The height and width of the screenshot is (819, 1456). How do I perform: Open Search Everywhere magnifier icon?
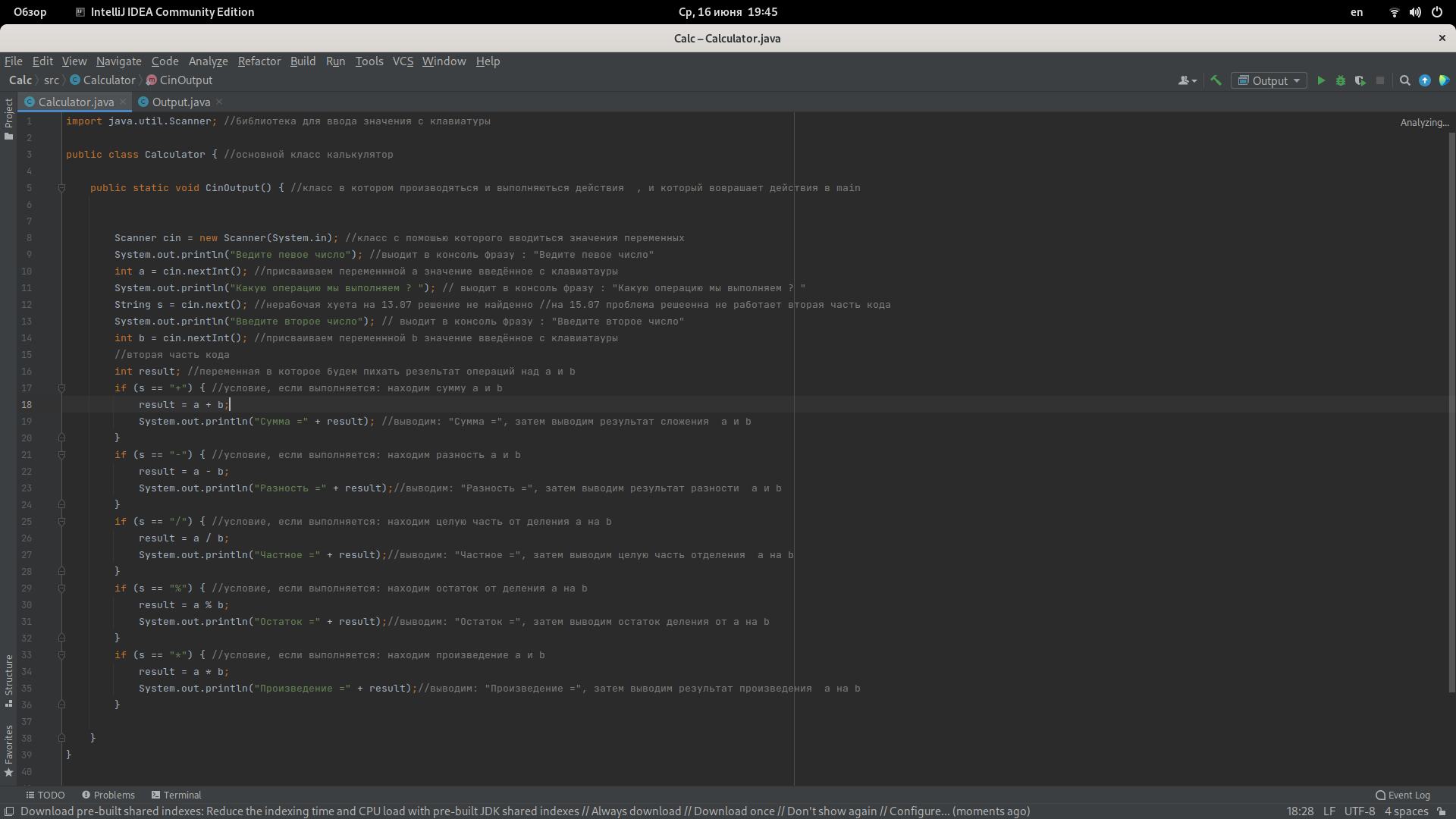(1404, 80)
